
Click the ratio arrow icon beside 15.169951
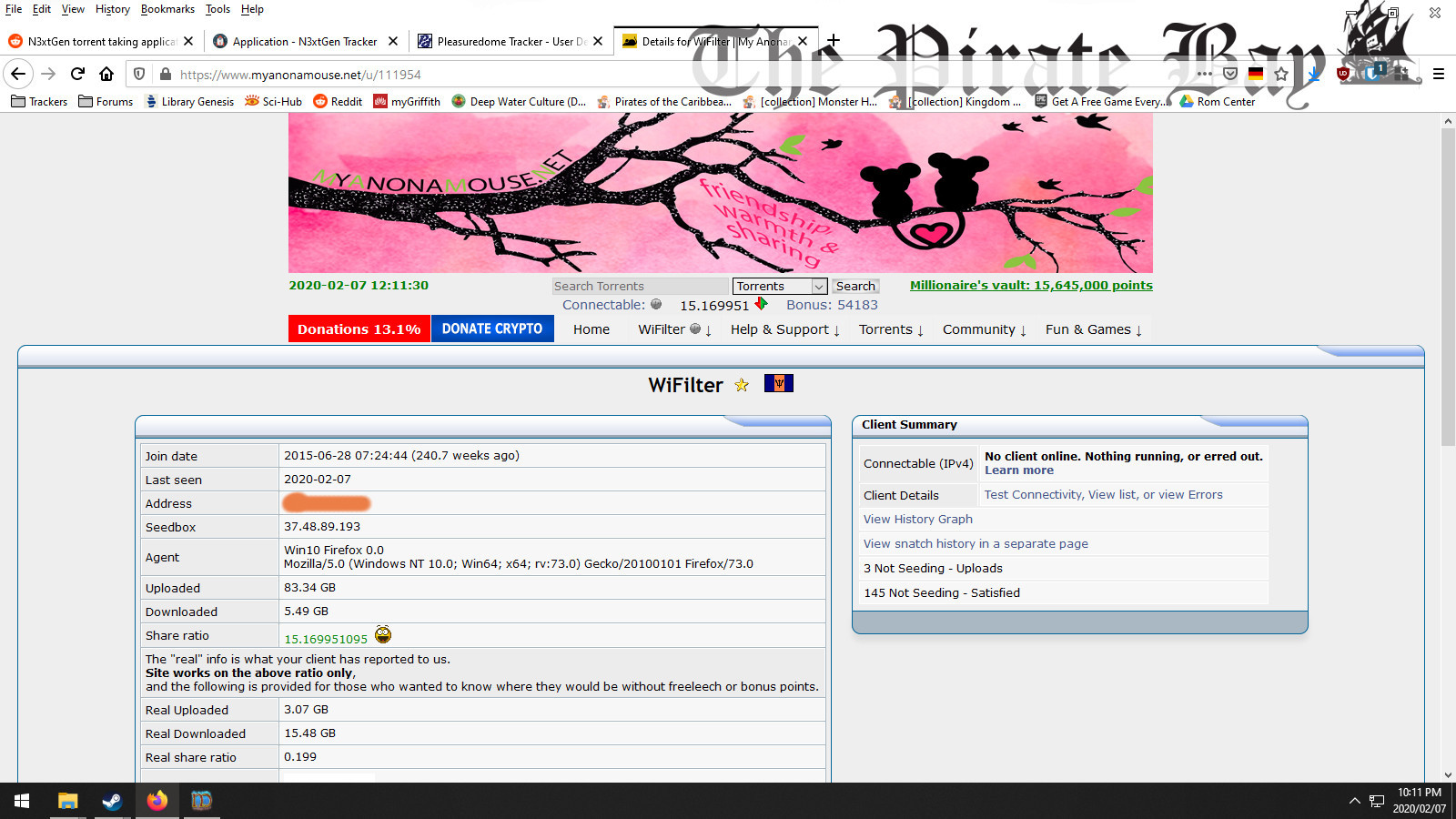(x=761, y=303)
